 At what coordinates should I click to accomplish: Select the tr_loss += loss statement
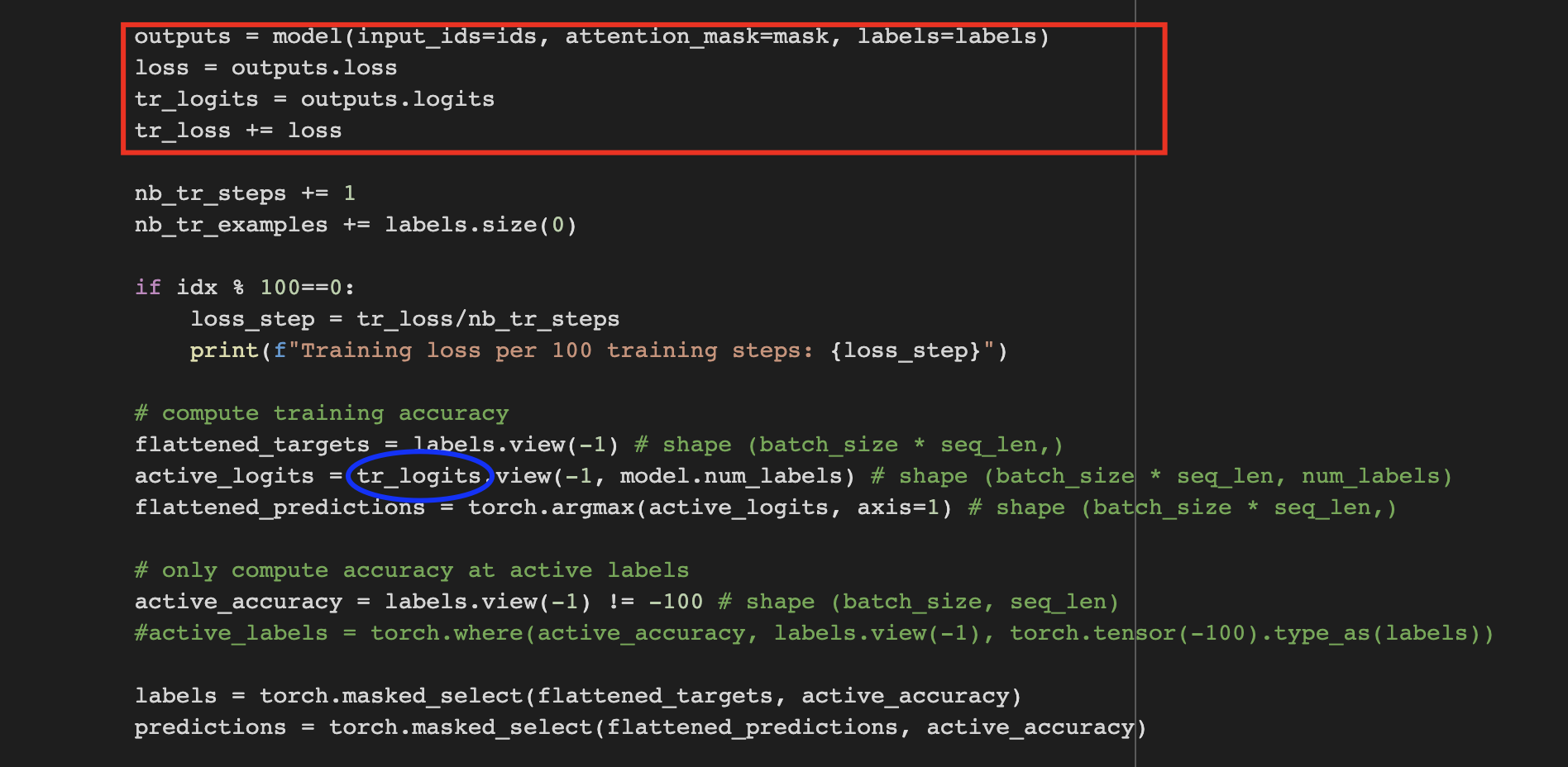(x=238, y=130)
